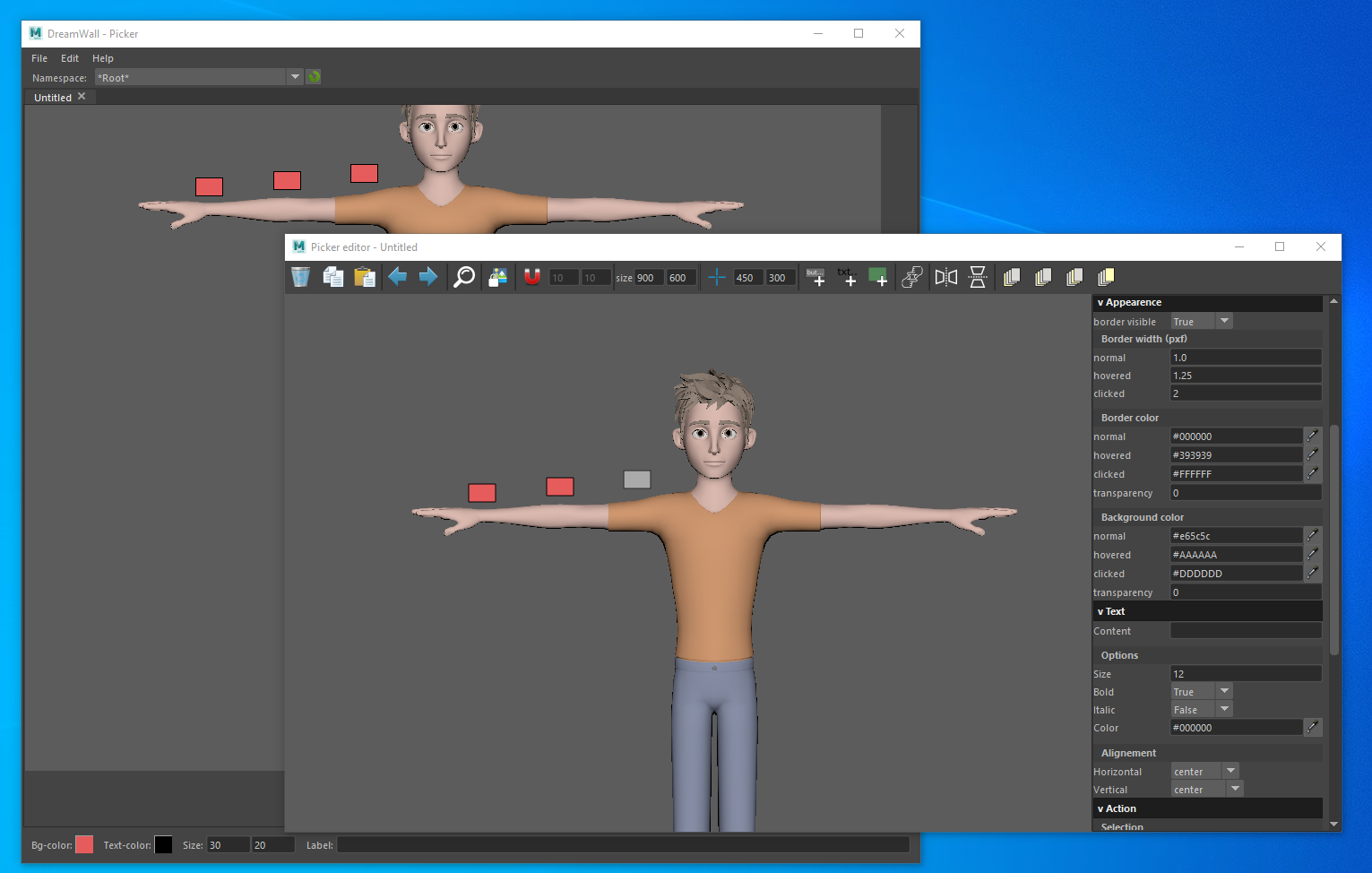Copy the selected picker button
1372x873 pixels.
click(332, 277)
